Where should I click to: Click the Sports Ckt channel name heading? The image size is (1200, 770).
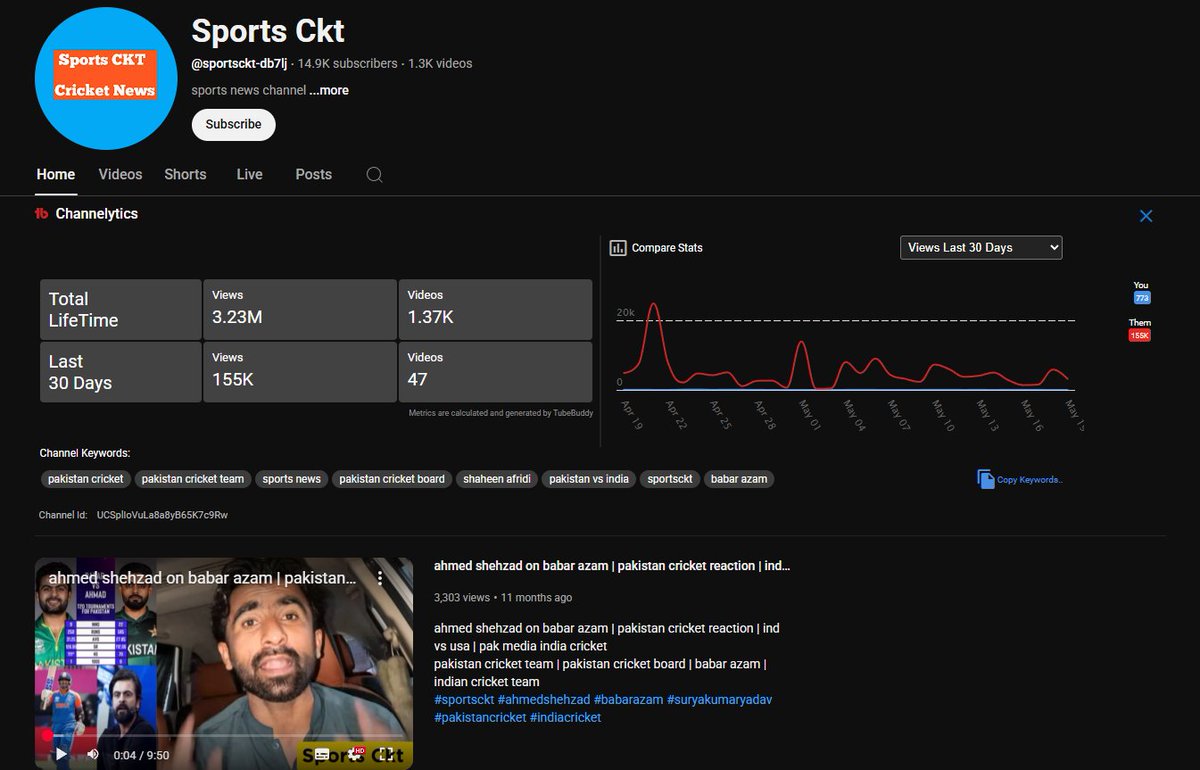pyautogui.click(x=268, y=31)
